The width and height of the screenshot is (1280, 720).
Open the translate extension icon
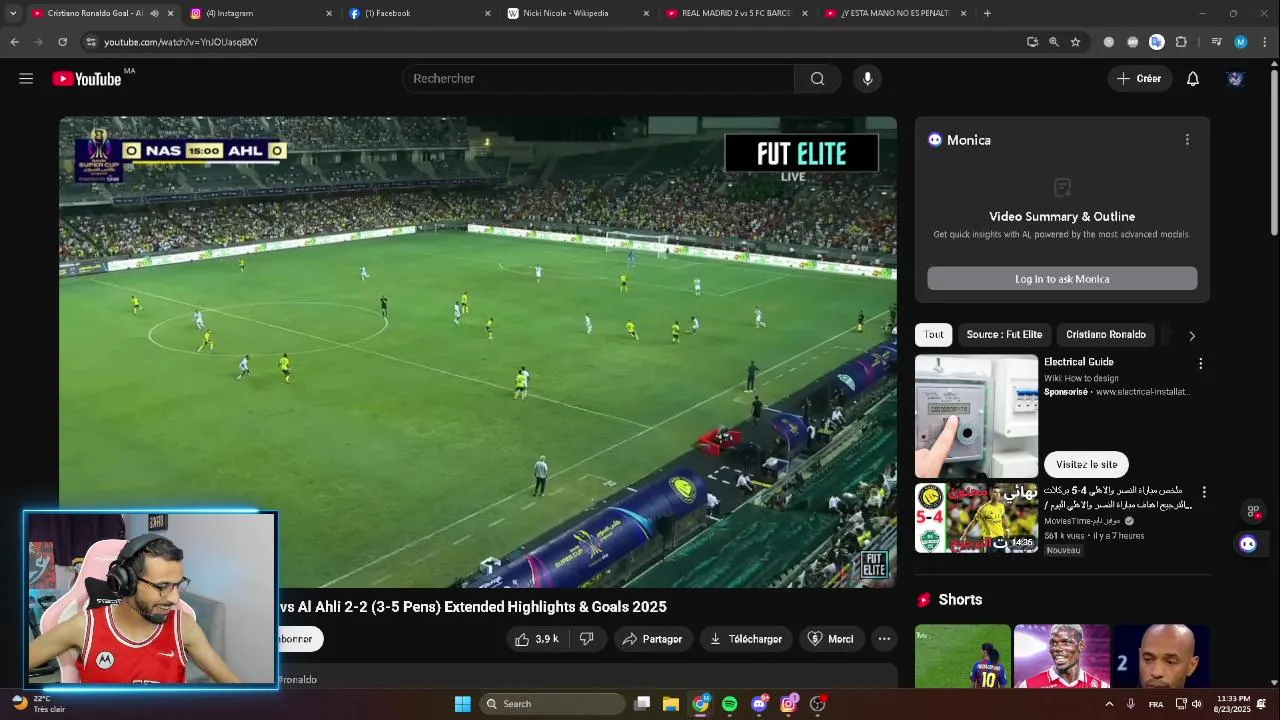tap(1157, 42)
